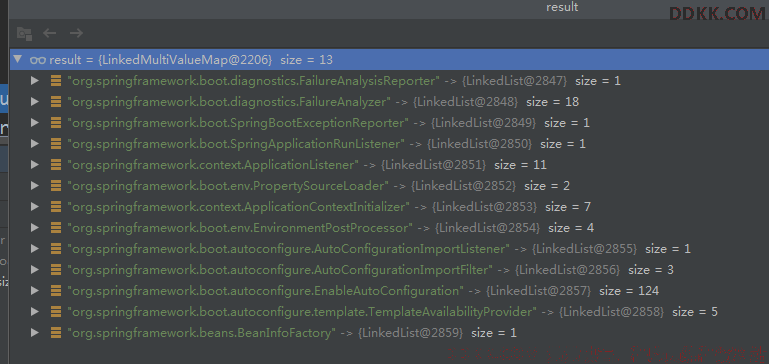Select the result = {LinkedMultiValueMap@2206} text

[161, 60]
